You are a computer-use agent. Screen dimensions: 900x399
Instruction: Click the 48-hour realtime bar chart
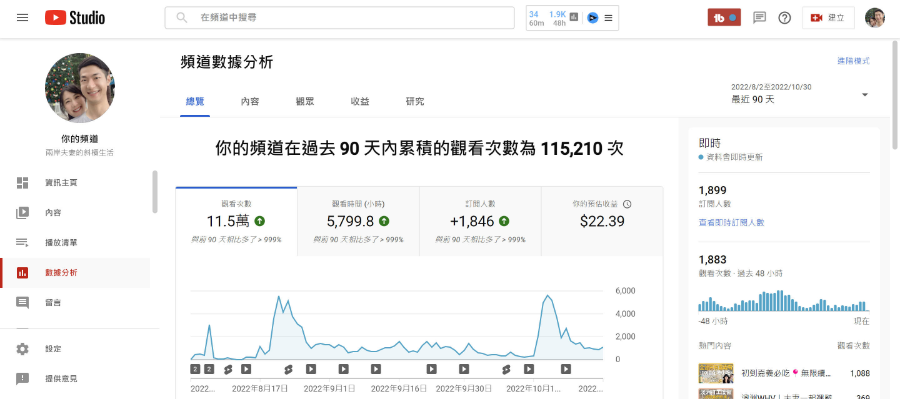[x=783, y=300]
